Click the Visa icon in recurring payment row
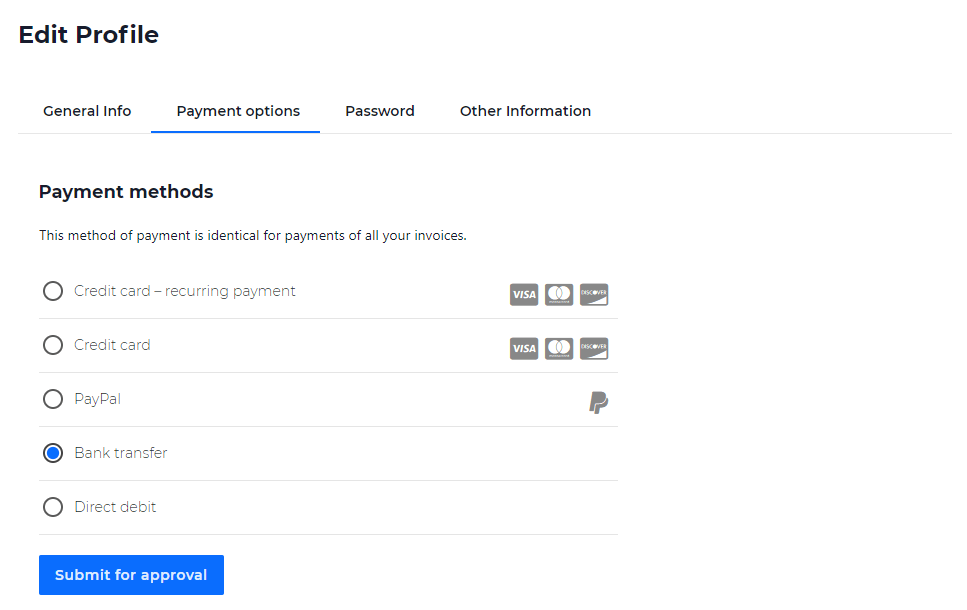Viewport: 967px width, 610px height. (x=524, y=294)
